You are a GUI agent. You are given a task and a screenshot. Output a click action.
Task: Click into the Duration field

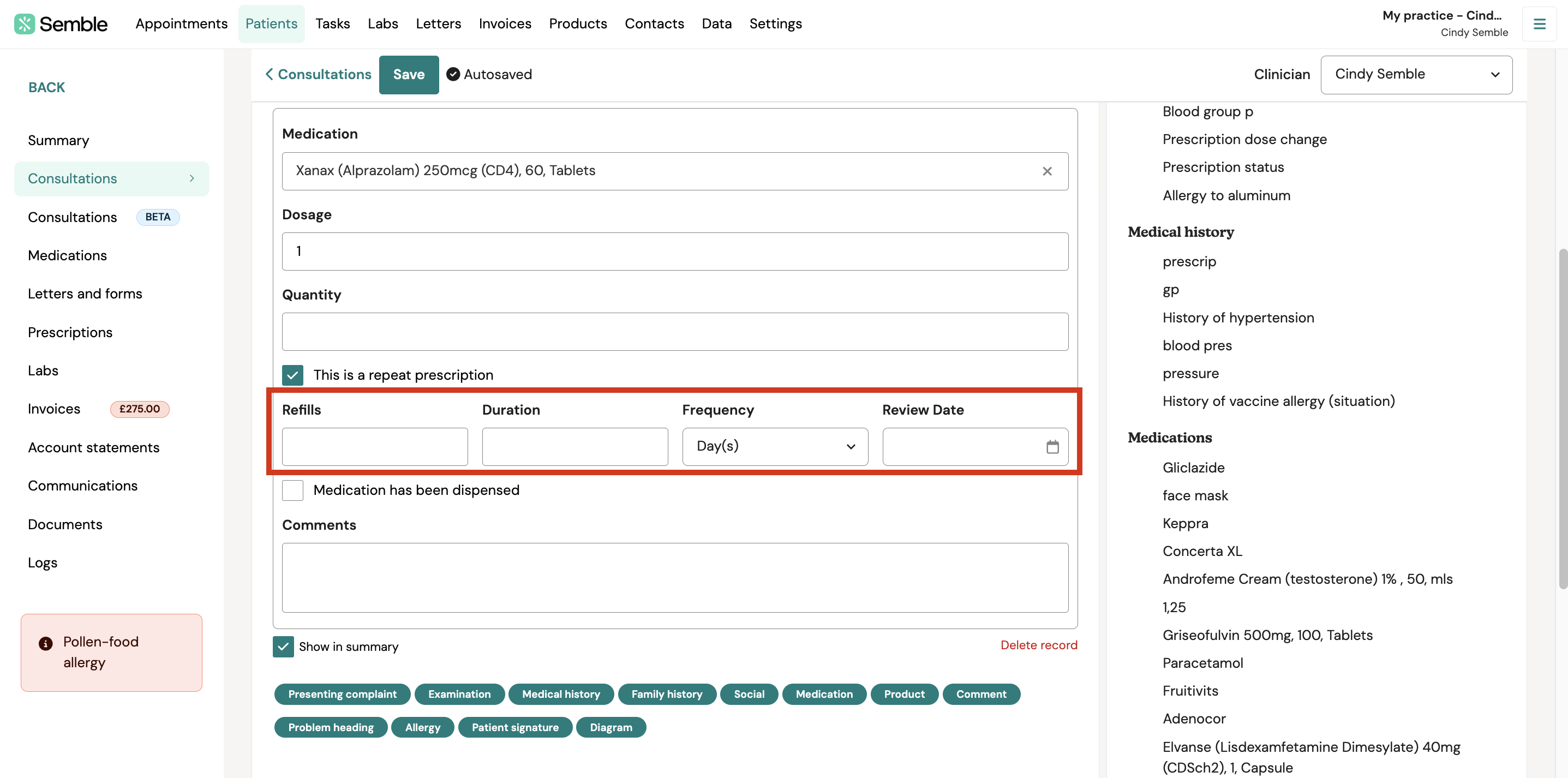click(x=574, y=446)
